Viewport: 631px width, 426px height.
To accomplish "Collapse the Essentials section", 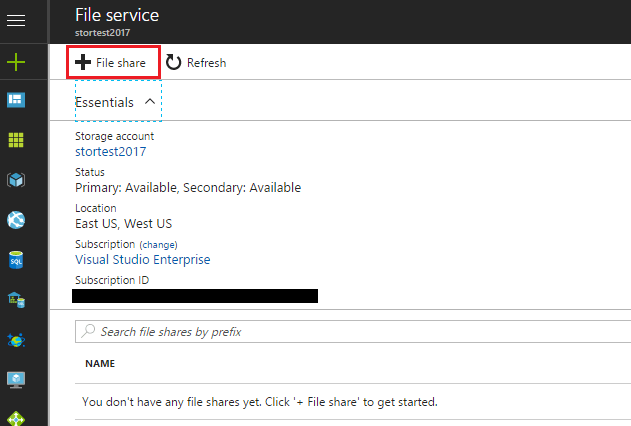I will (x=118, y=101).
